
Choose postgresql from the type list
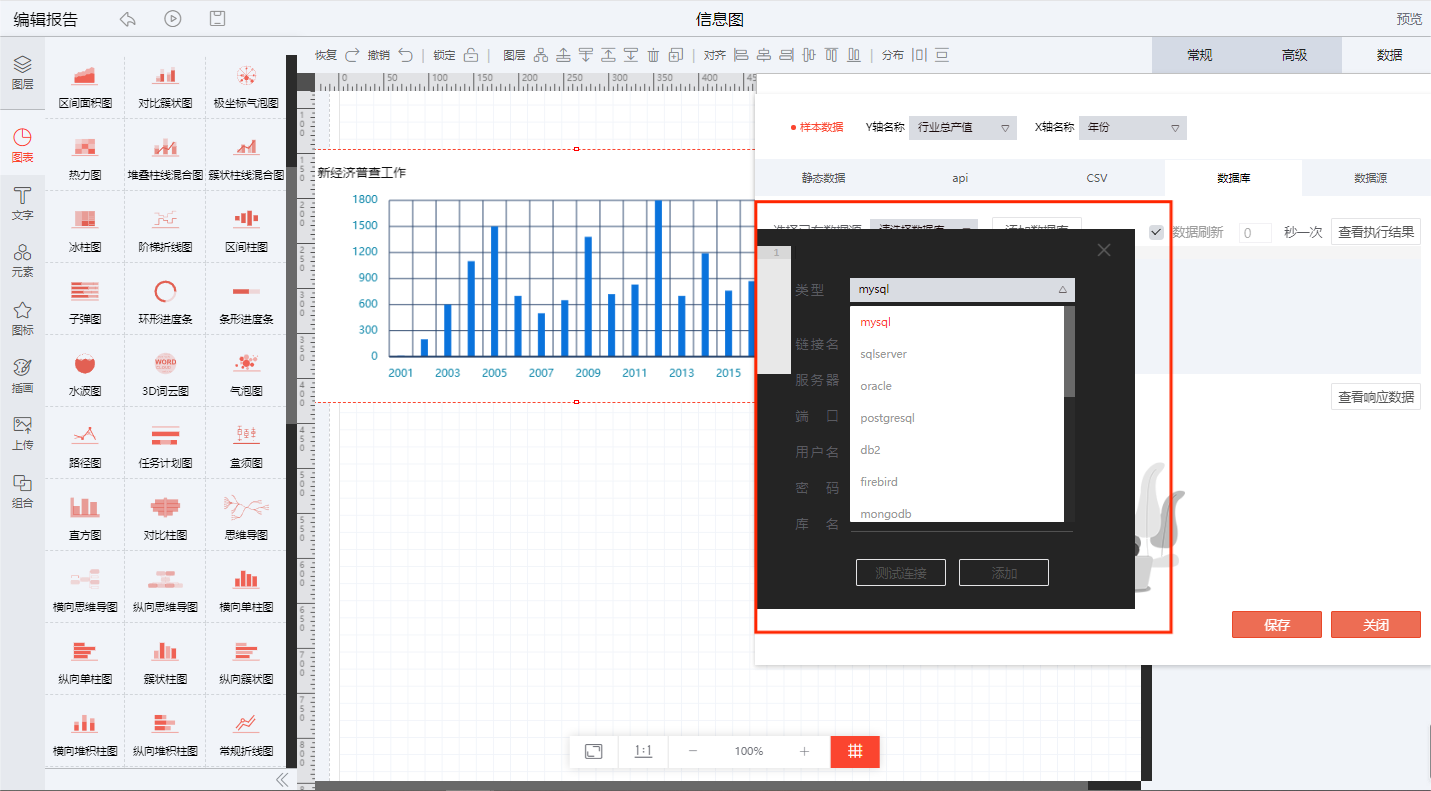[x=957, y=418]
